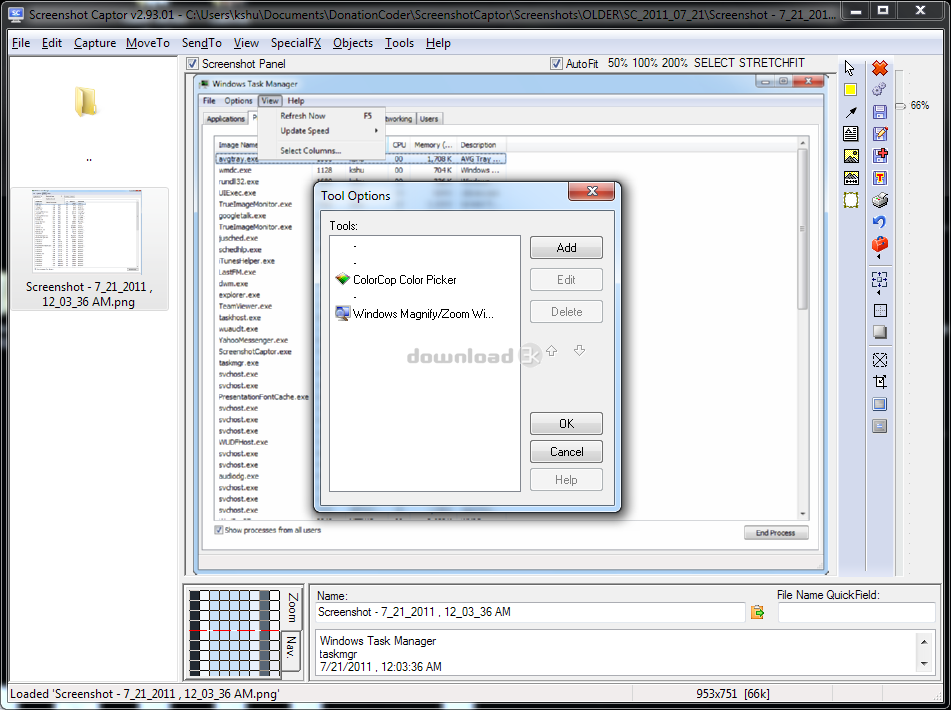Open the Capture menu
Screen dimensions: 951x710
(95, 43)
